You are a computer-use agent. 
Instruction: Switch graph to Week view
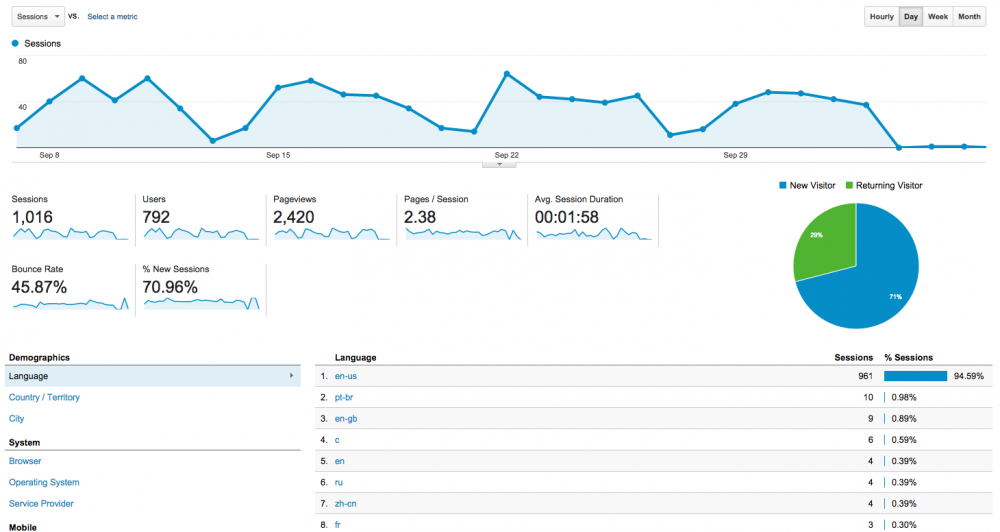pyautogui.click(x=938, y=17)
